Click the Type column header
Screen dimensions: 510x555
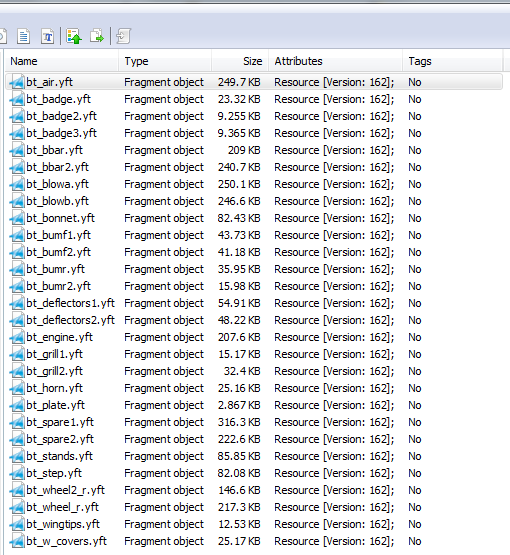point(165,61)
